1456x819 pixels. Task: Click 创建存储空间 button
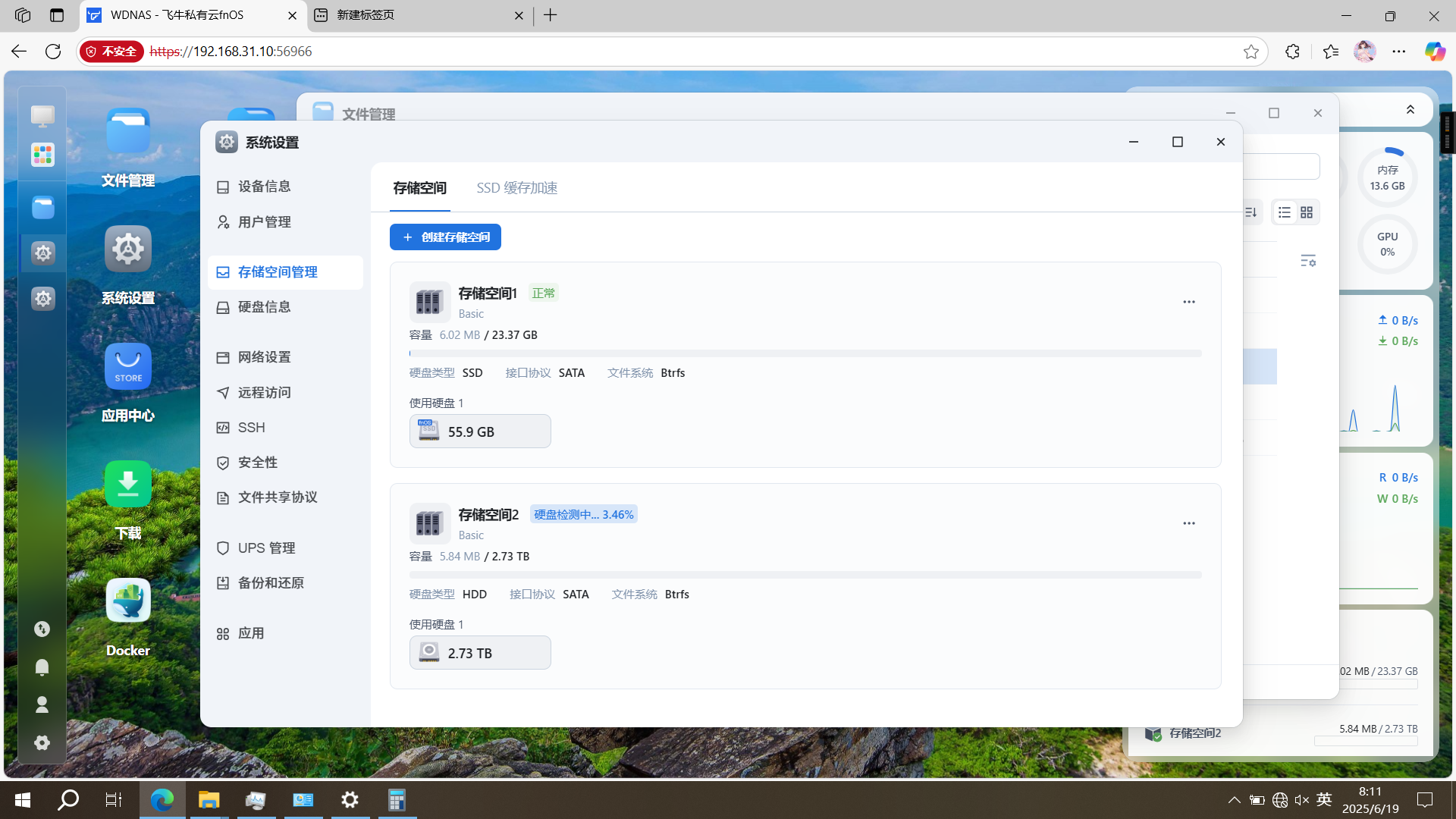pos(445,237)
